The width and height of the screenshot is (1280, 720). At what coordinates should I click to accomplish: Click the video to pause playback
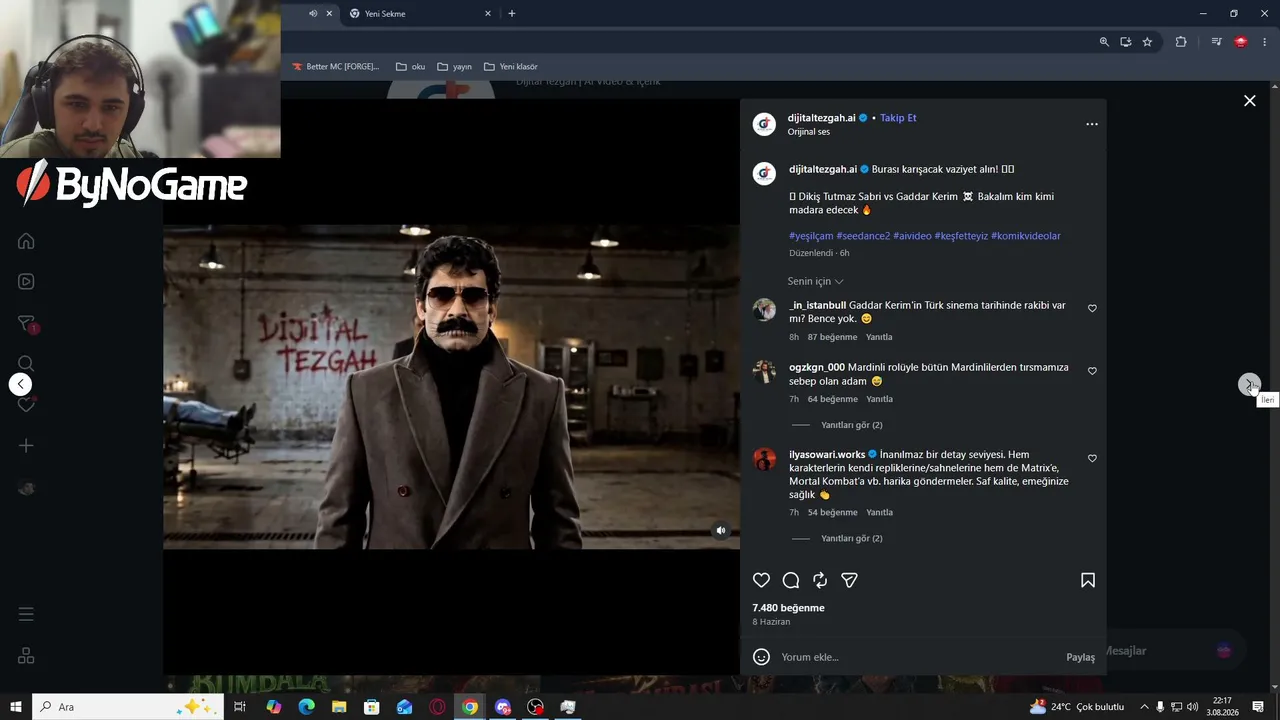[451, 386]
